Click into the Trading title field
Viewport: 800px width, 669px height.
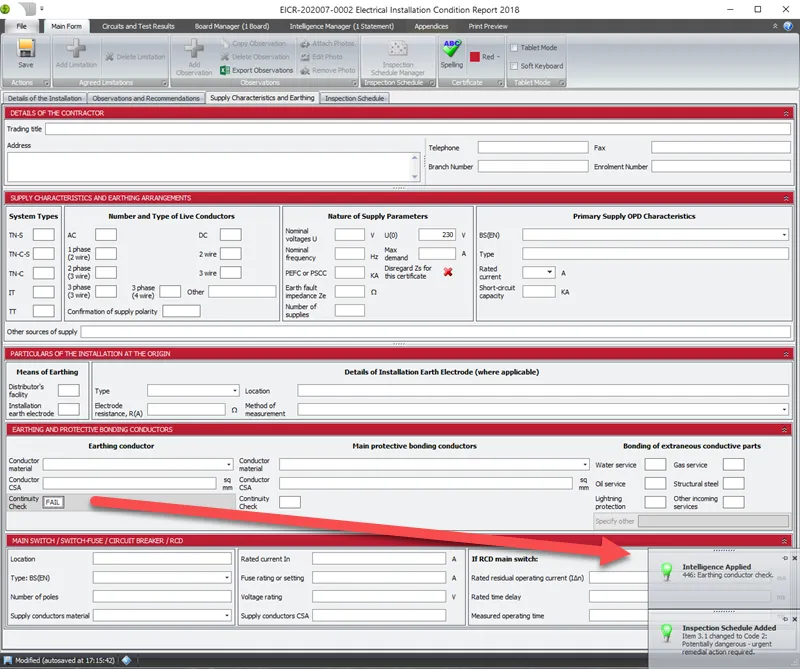(417, 129)
